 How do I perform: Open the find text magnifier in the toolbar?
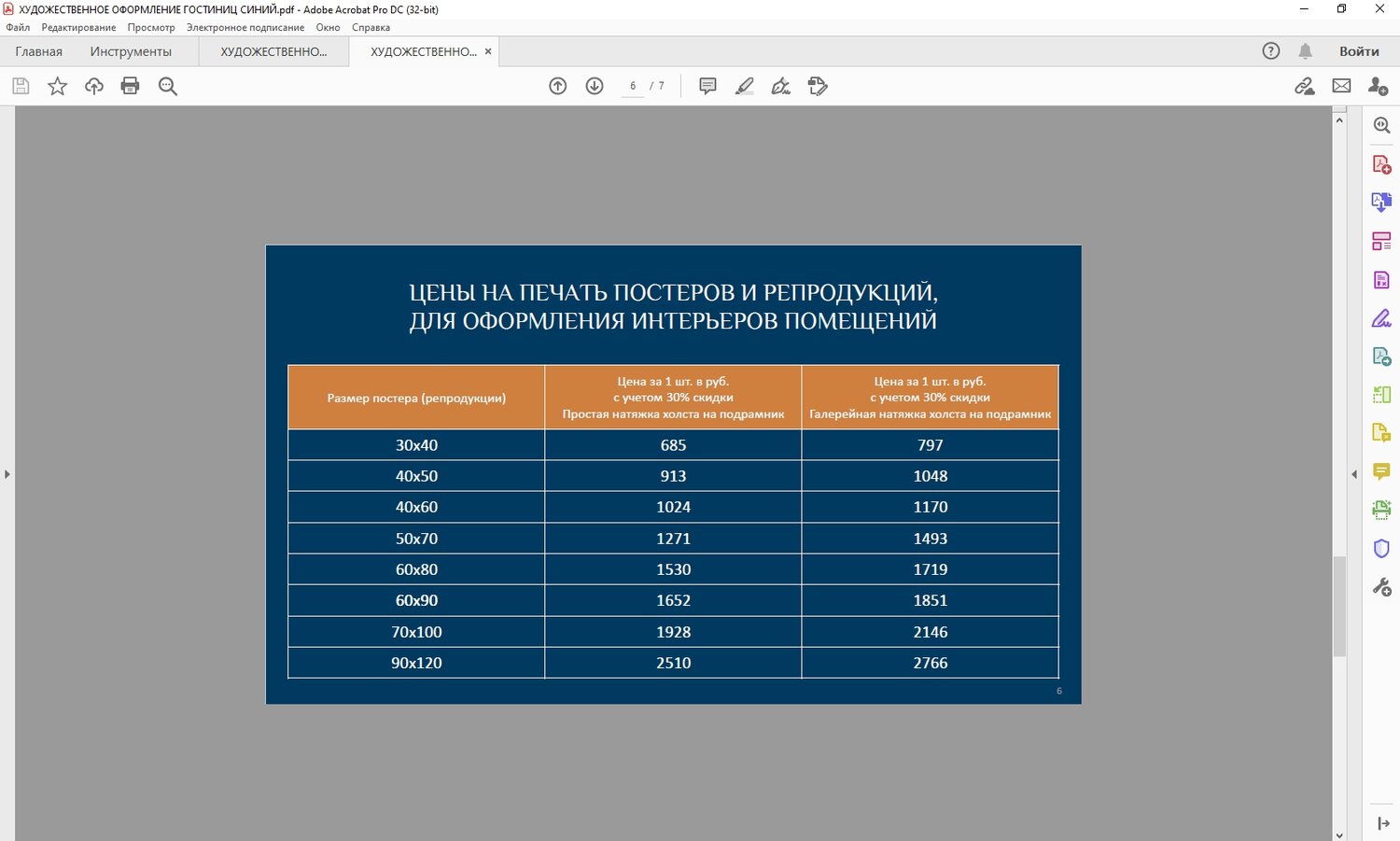[168, 86]
